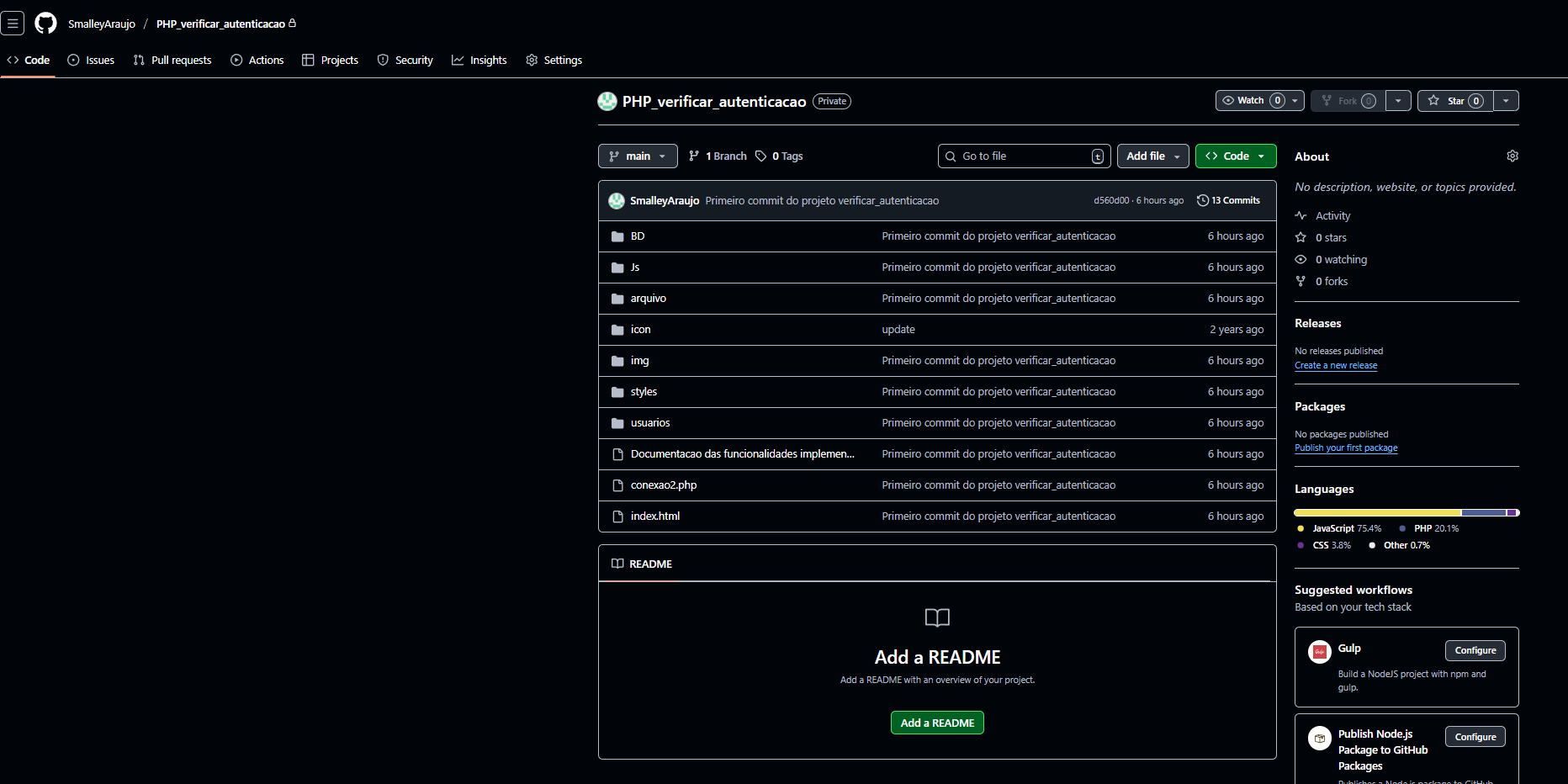1568x784 pixels.
Task: Click the icon folder's folder icon
Action: coord(617,330)
